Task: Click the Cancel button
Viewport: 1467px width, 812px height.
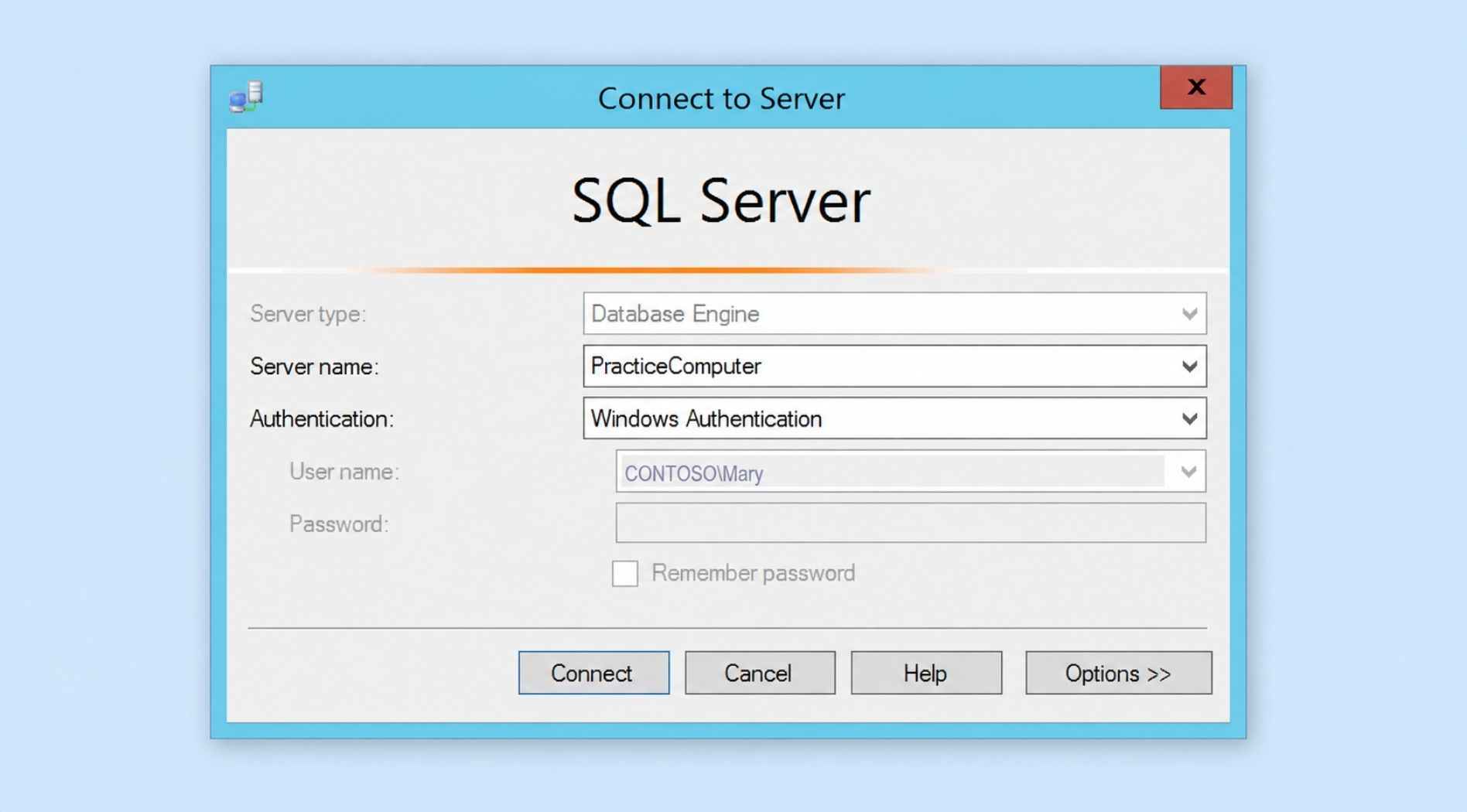Action: pos(760,673)
